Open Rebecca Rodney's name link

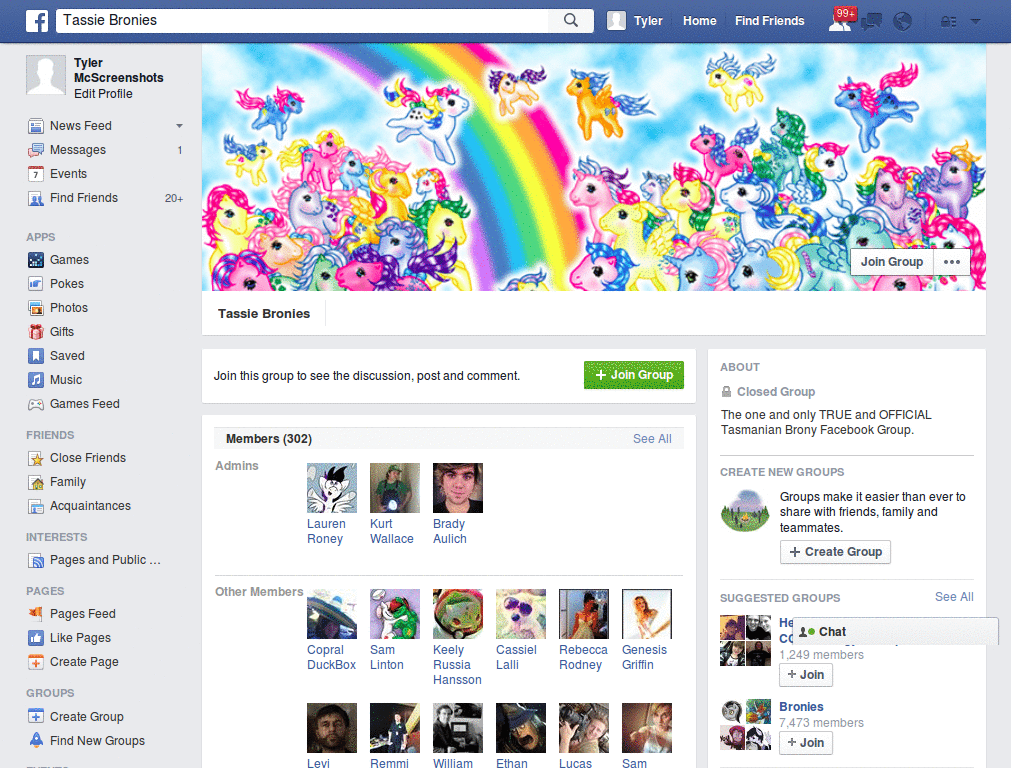coord(583,658)
